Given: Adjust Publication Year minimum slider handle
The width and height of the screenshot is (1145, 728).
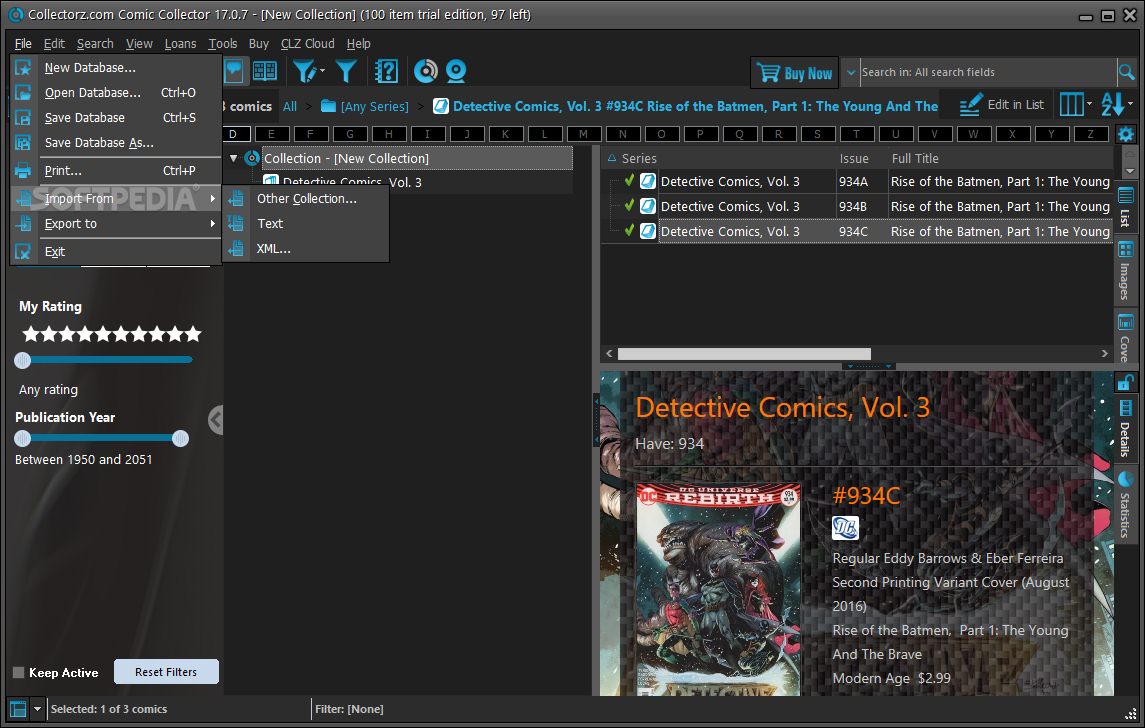Looking at the screenshot, I should [x=23, y=438].
